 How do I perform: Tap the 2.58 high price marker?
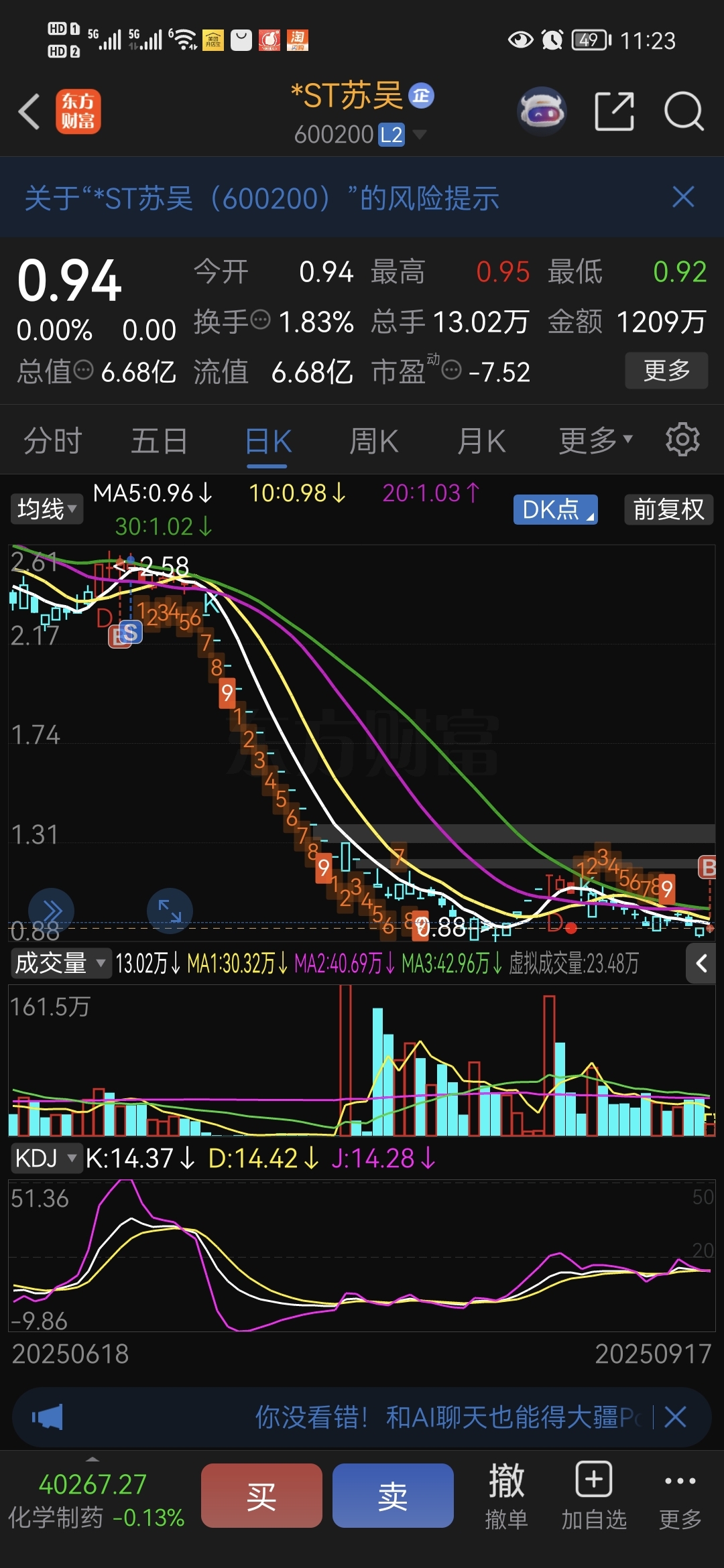(x=164, y=567)
